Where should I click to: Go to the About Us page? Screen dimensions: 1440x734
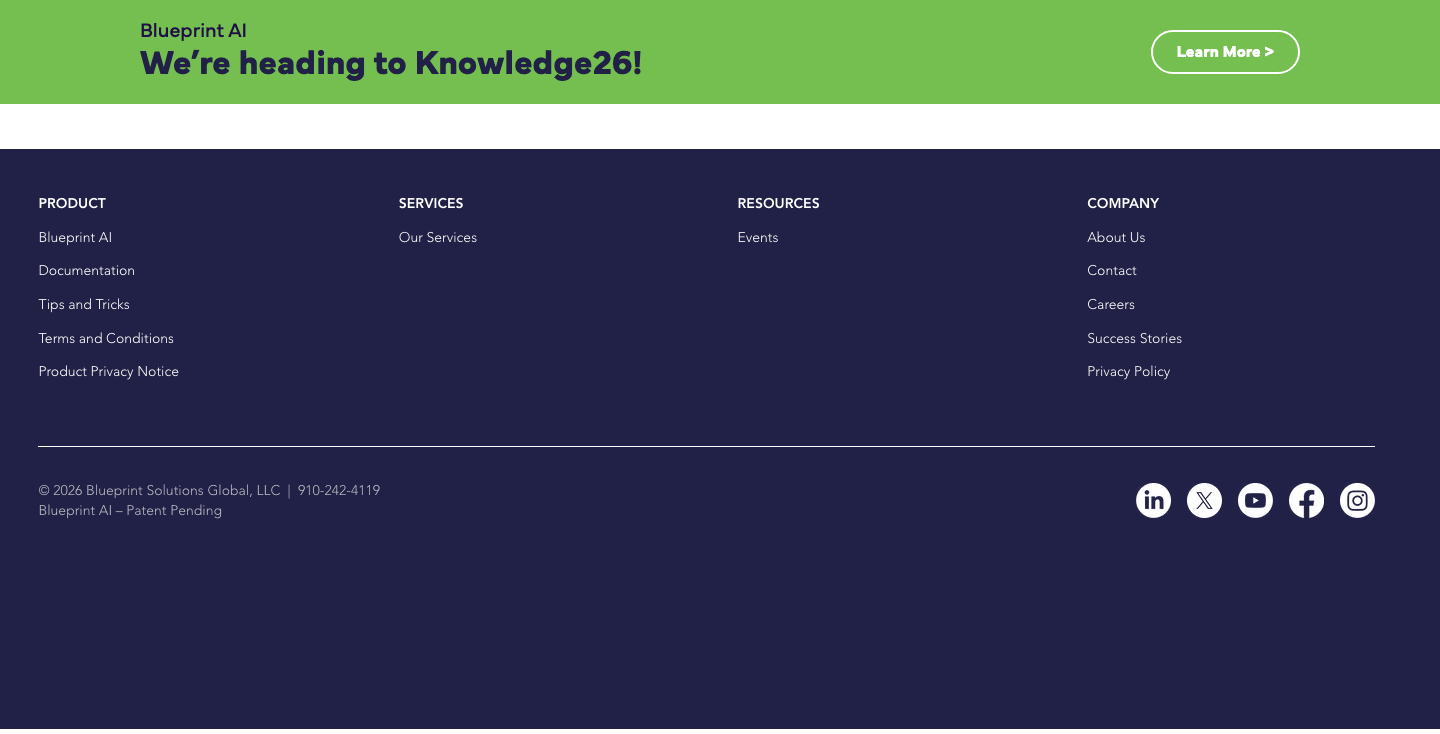point(1116,237)
